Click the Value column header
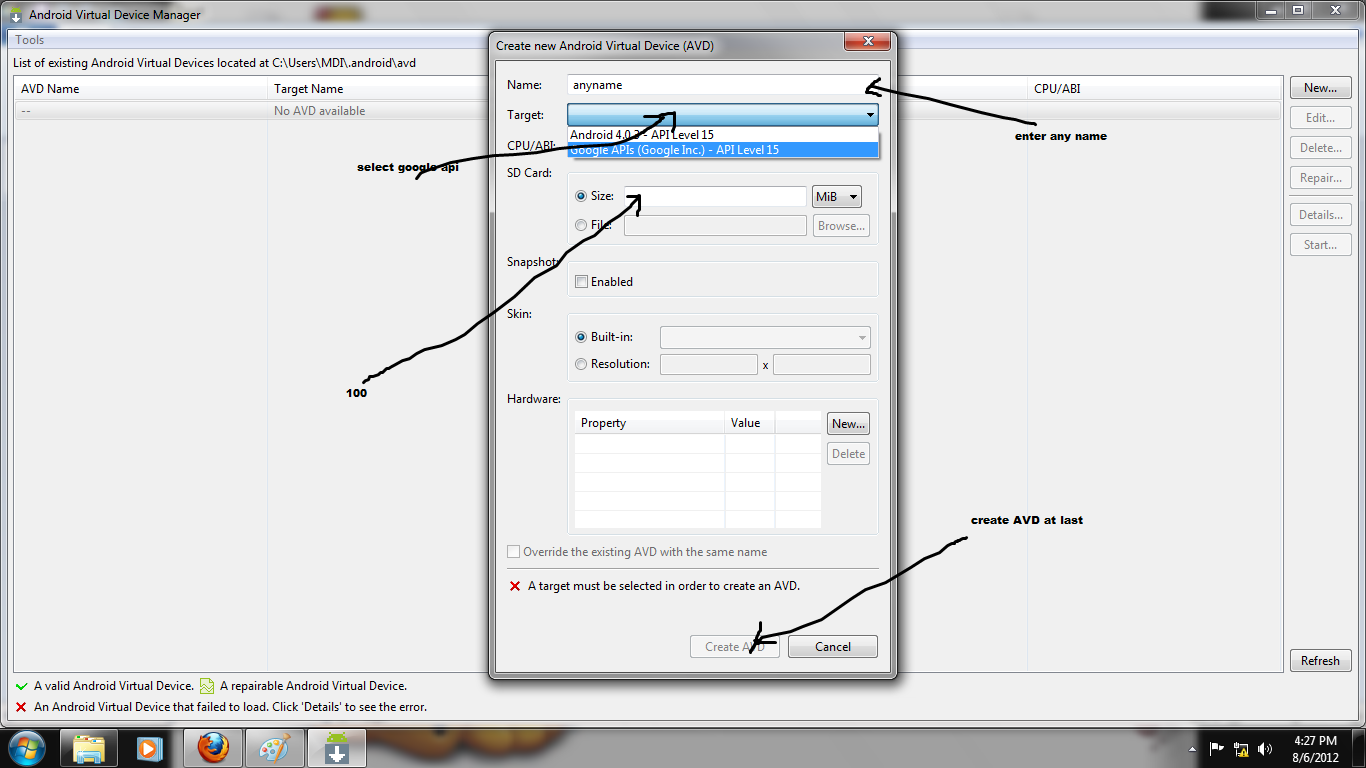1366x768 pixels. 750,423
